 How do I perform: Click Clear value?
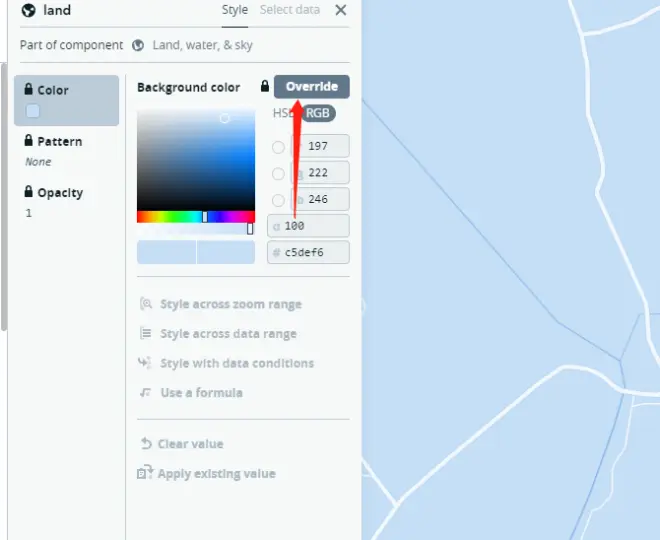[x=190, y=444]
